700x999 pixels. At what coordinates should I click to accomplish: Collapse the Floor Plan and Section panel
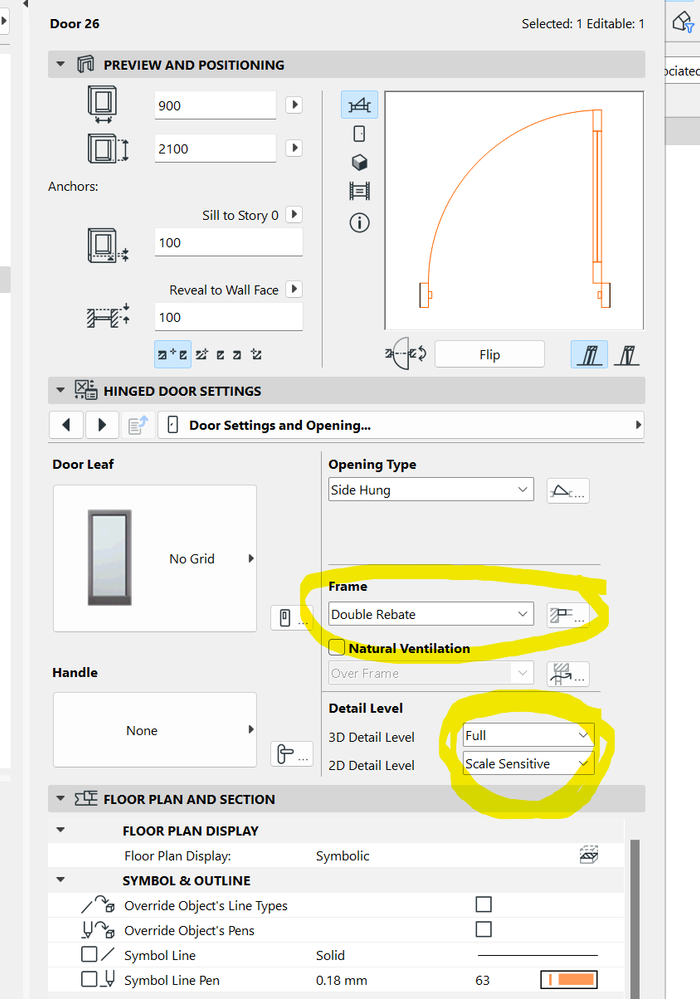(61, 798)
